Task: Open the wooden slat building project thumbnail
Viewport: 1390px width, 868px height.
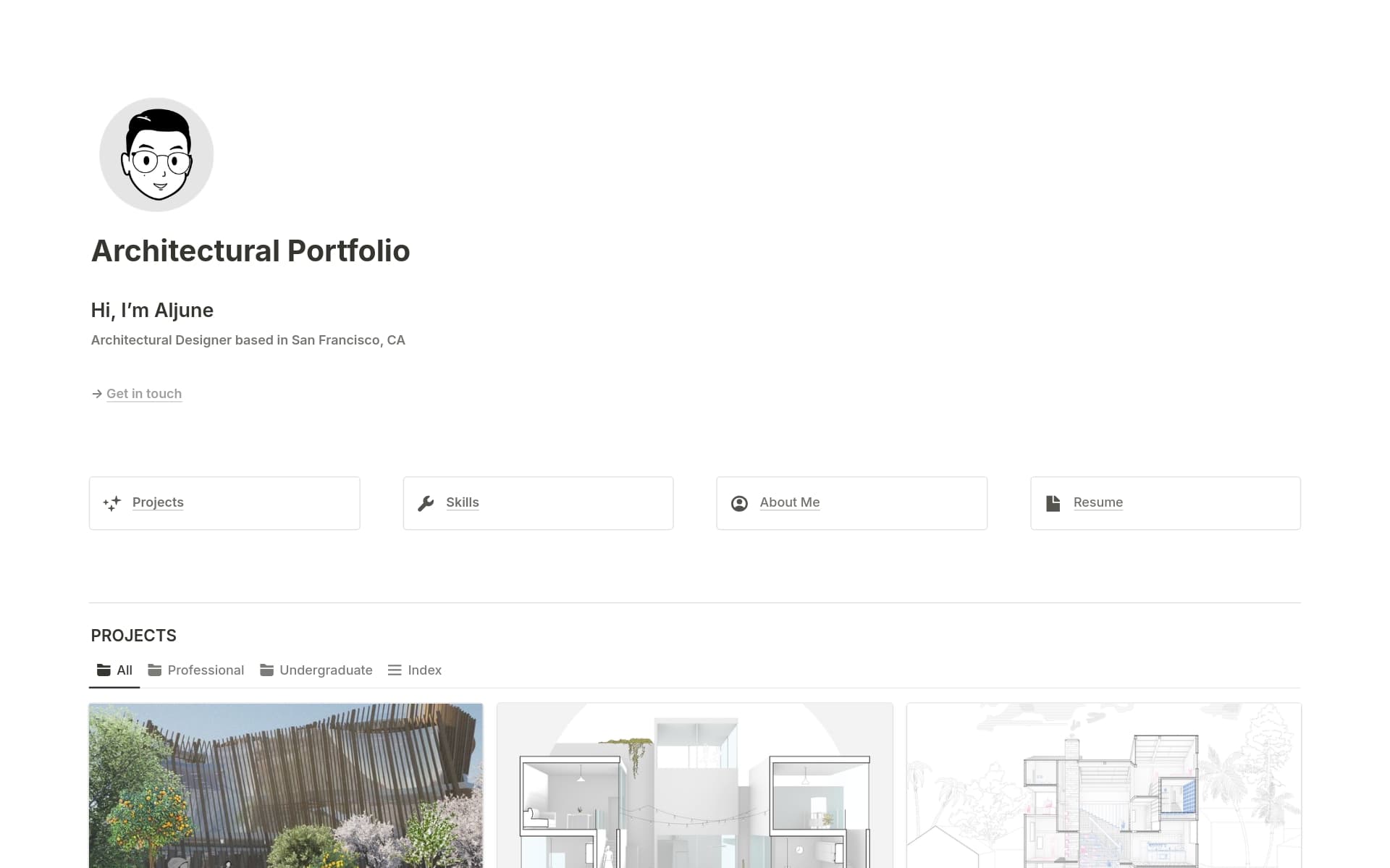Action: pyautogui.click(x=286, y=785)
